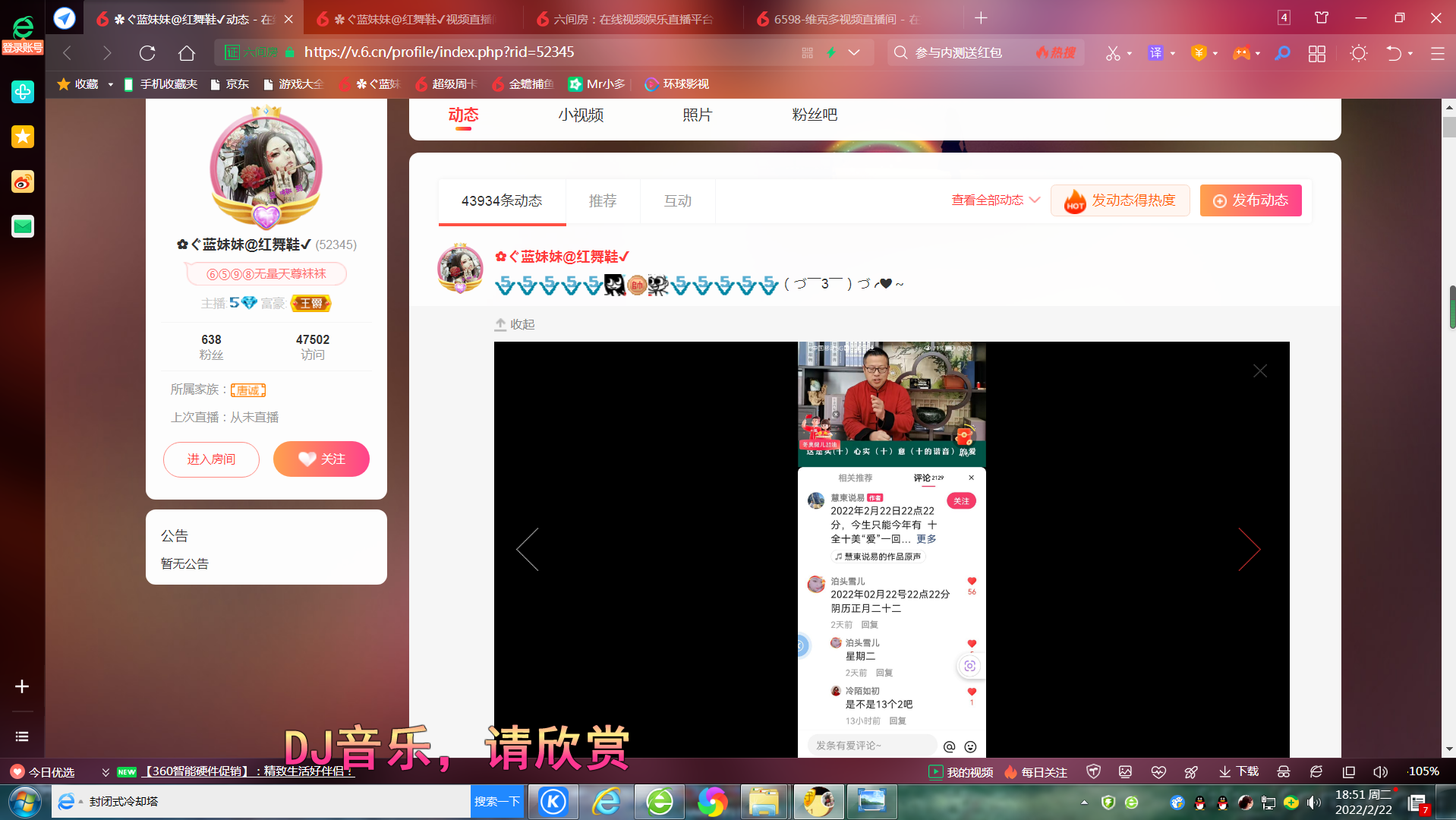Open the browser hamburger menu

(1437, 53)
